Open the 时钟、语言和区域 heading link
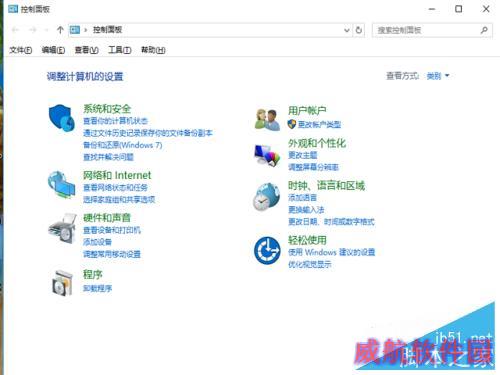 (327, 185)
